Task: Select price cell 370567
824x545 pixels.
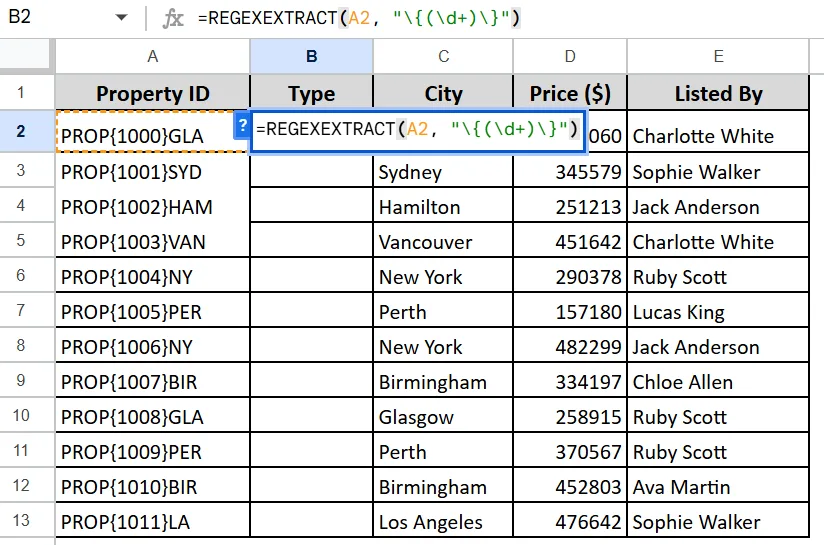Action: [570, 450]
